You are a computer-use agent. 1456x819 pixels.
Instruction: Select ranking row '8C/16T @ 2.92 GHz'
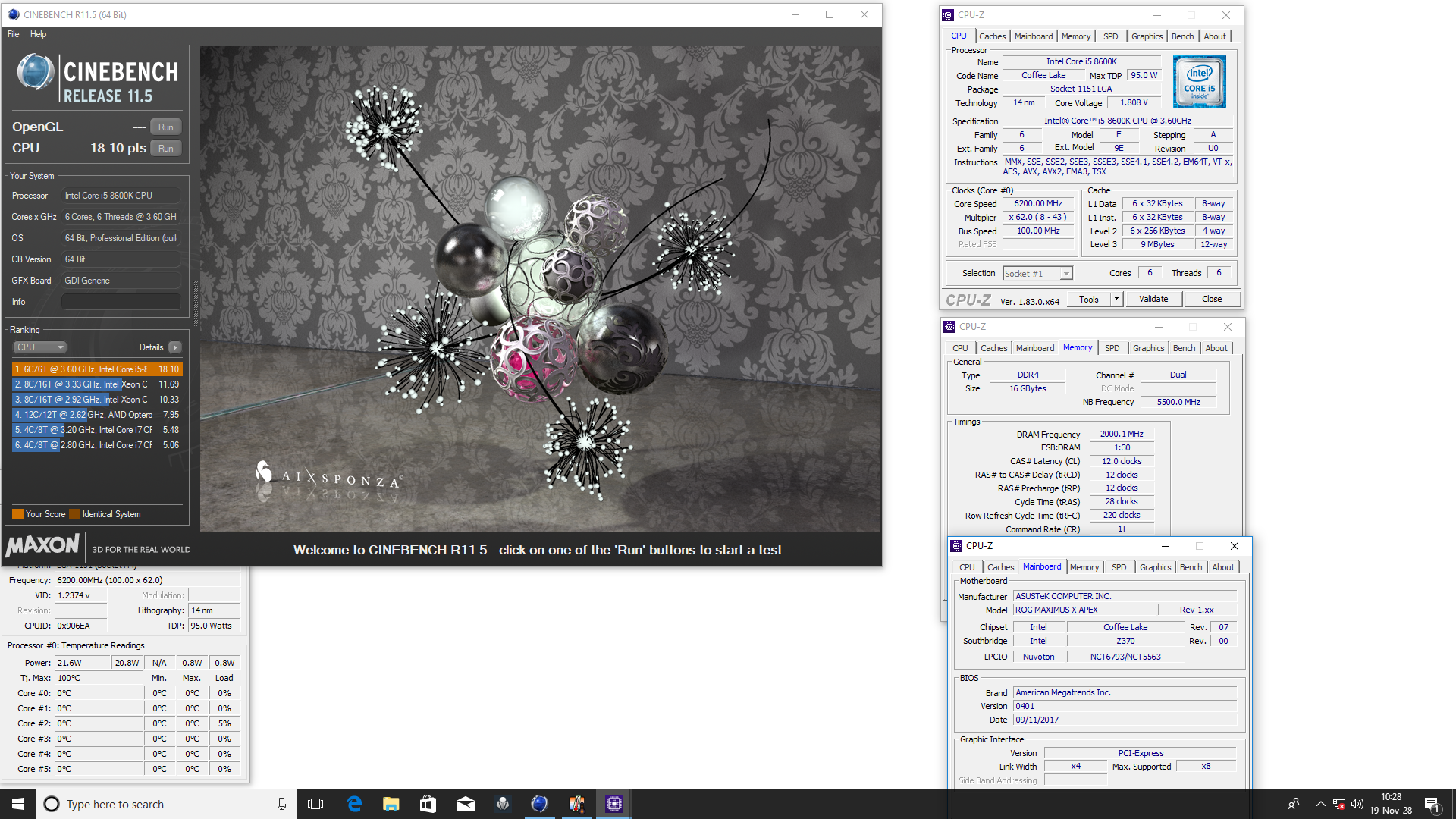pyautogui.click(x=97, y=400)
